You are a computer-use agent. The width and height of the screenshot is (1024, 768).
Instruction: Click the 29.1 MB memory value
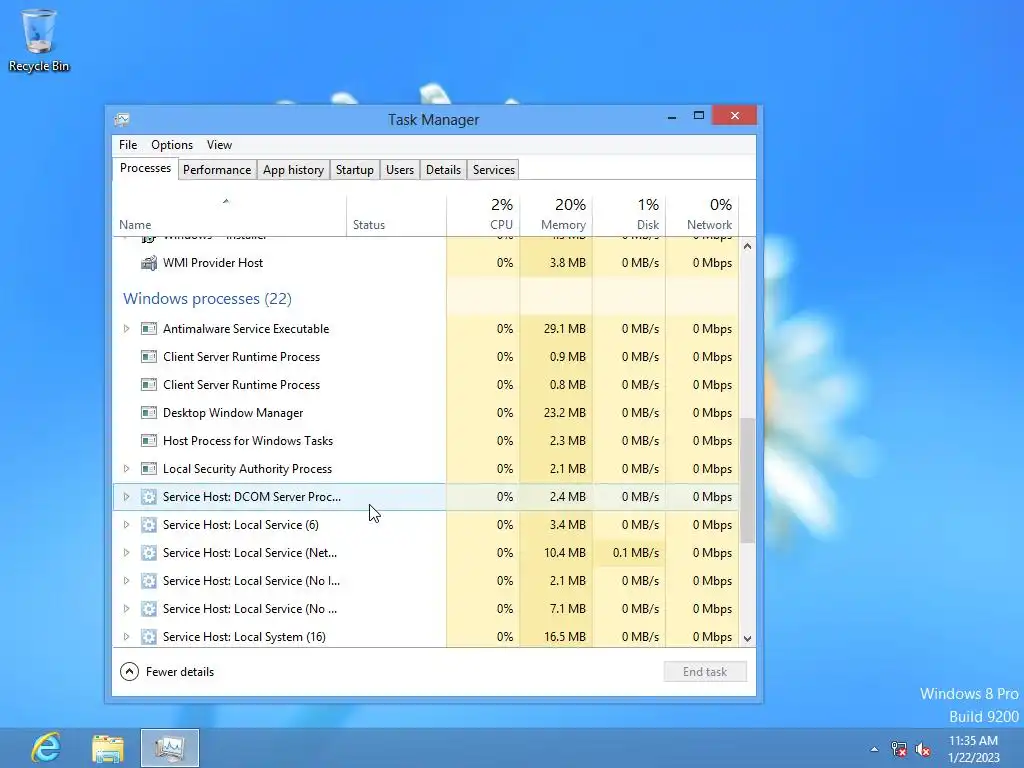click(564, 328)
